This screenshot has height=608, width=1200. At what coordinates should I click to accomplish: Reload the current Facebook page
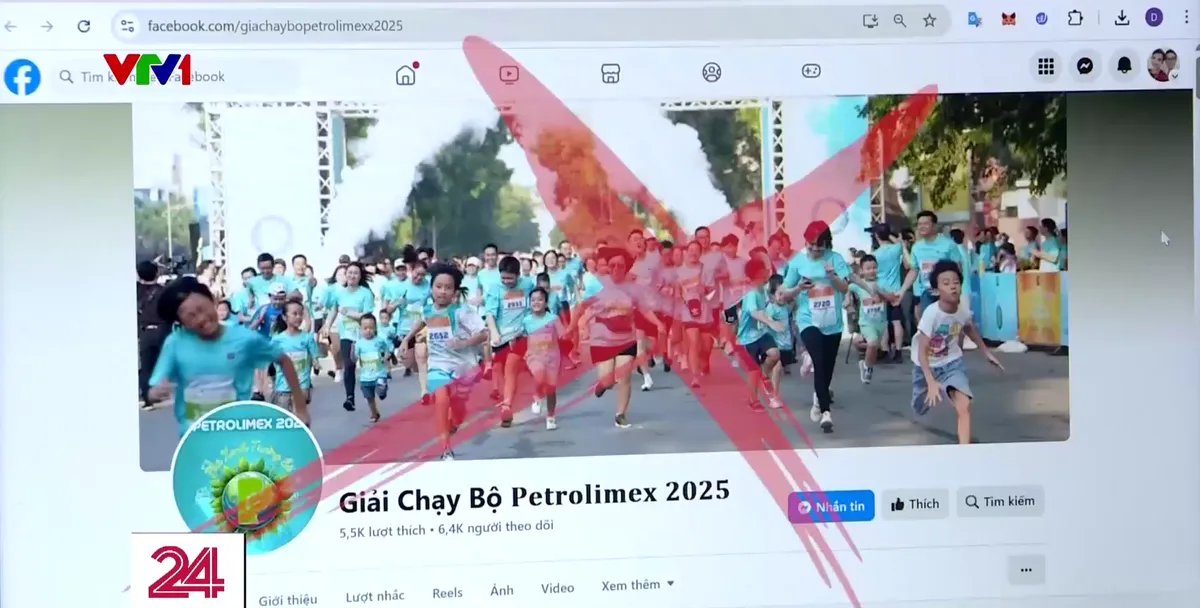[84, 26]
